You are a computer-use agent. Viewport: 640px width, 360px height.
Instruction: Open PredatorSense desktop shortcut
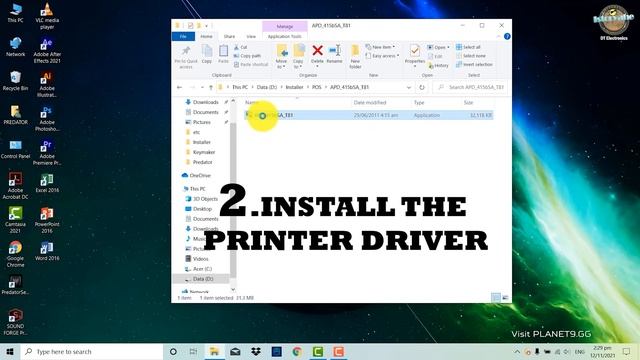pos(16,285)
